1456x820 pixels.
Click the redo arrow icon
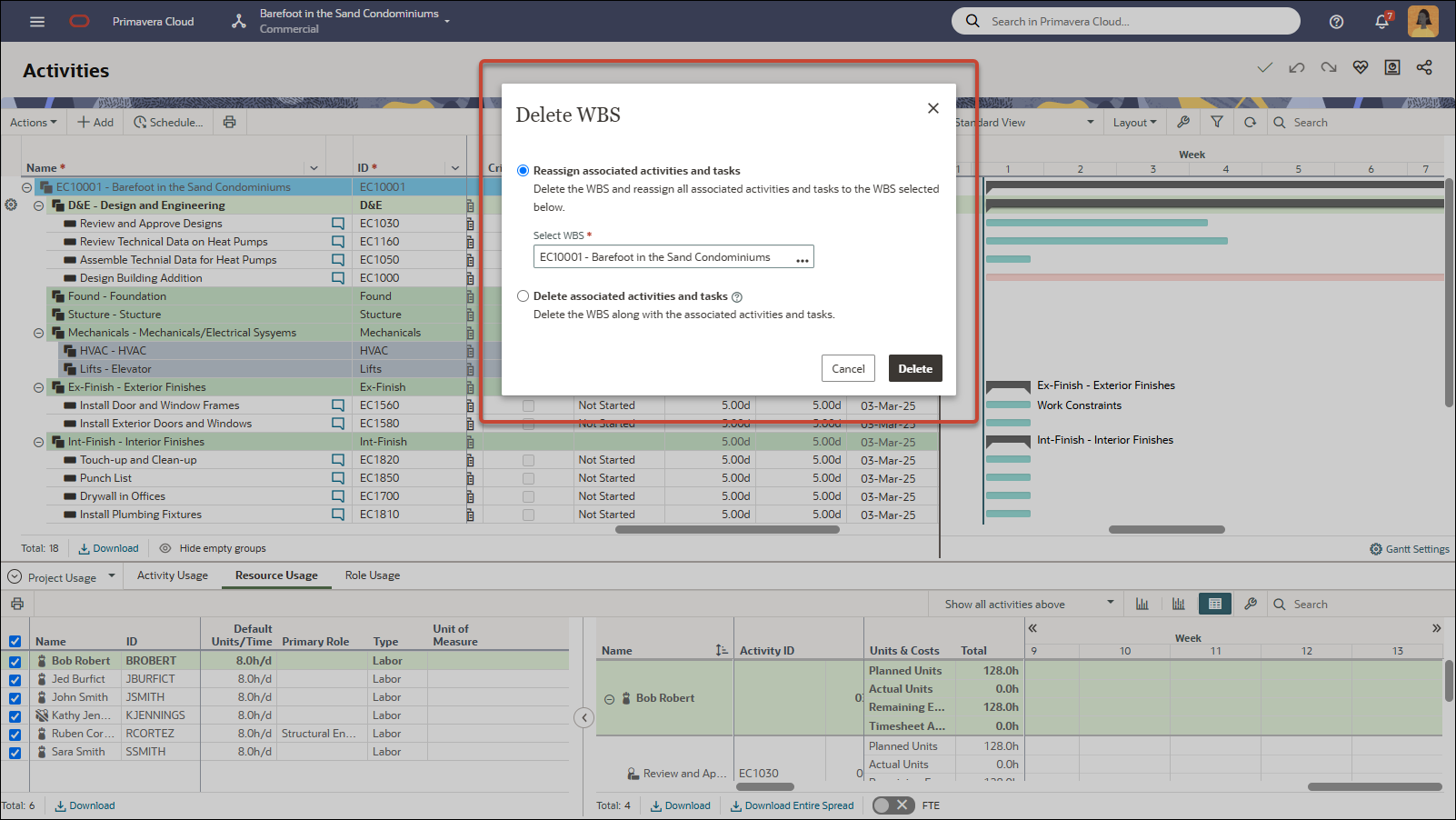[1329, 67]
